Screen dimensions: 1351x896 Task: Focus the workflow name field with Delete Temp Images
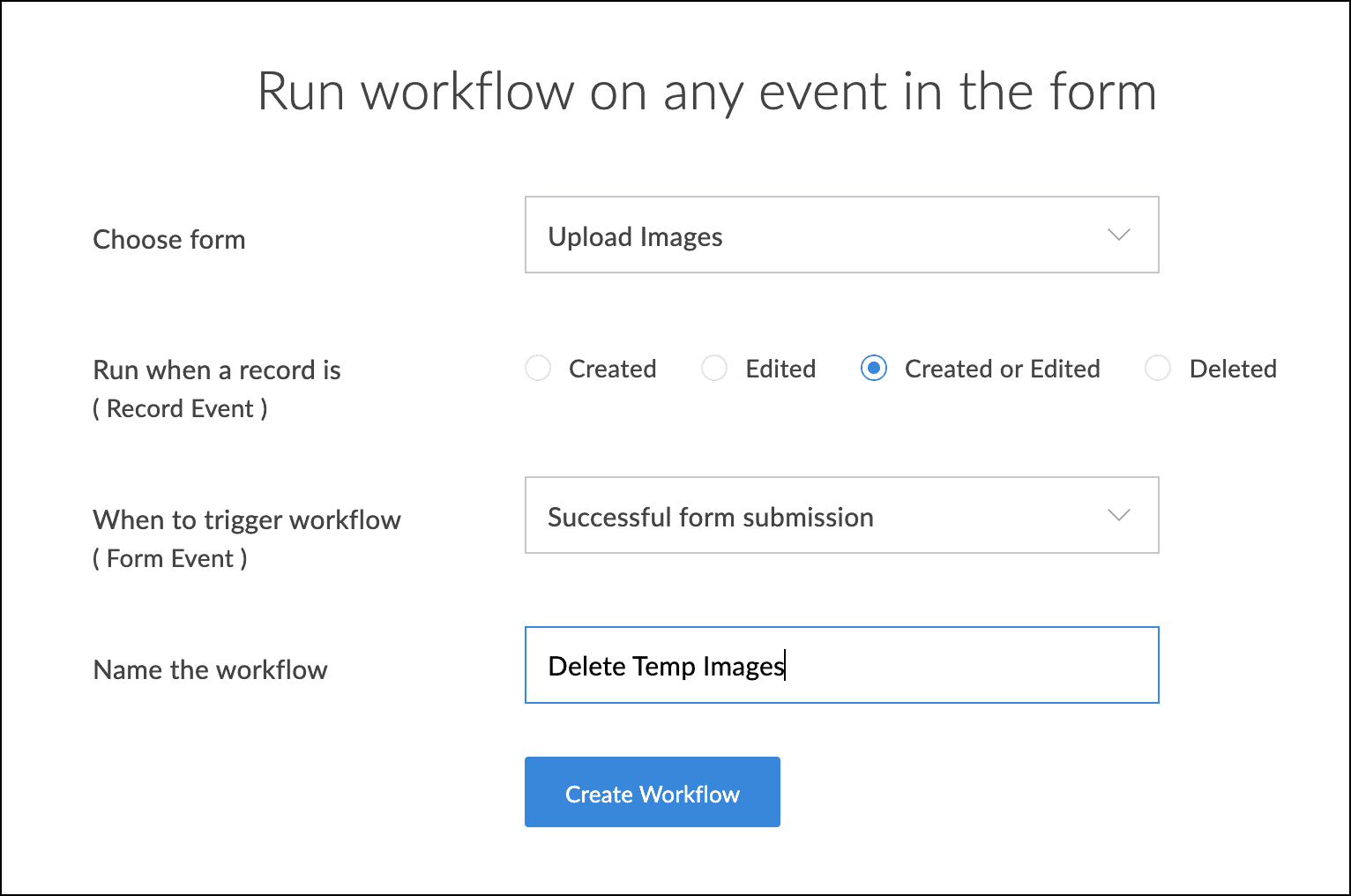click(x=840, y=666)
